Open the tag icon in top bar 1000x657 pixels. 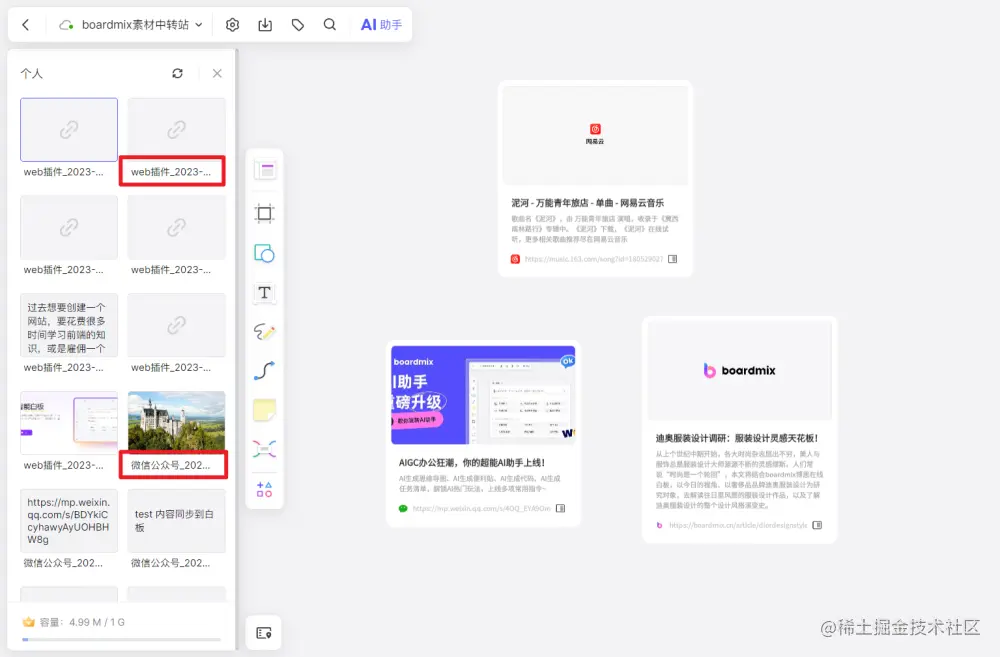[298, 25]
